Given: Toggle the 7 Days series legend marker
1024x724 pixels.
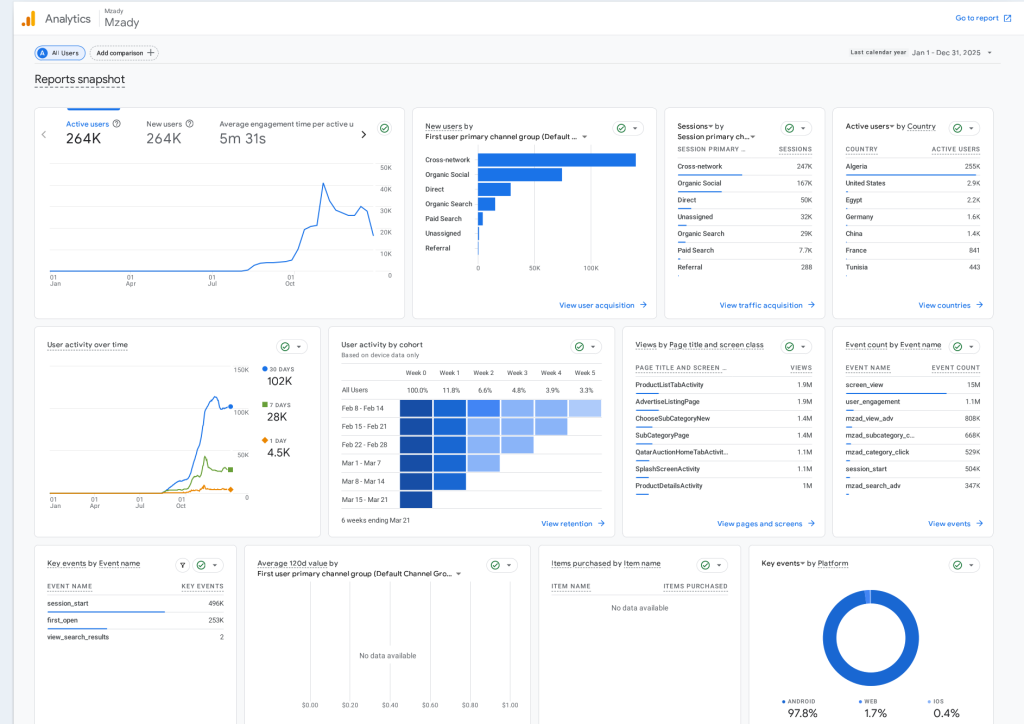Looking at the screenshot, I should [264, 404].
